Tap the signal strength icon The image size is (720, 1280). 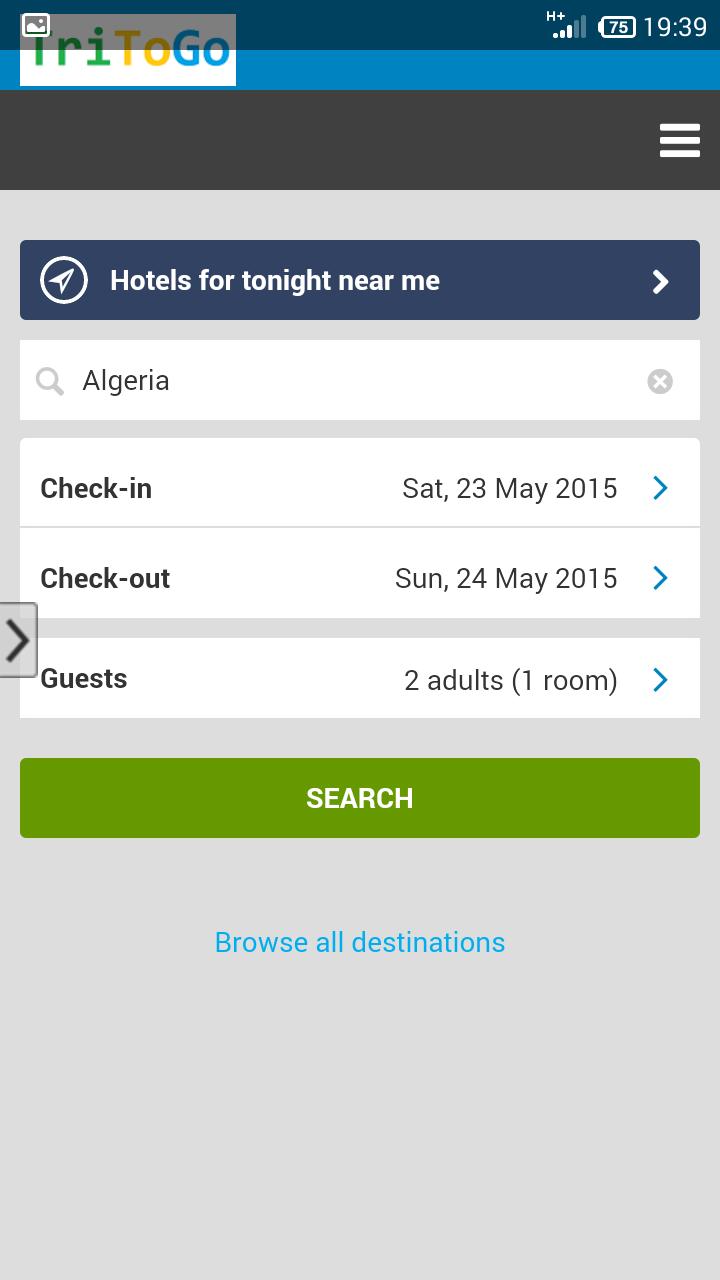tap(569, 26)
